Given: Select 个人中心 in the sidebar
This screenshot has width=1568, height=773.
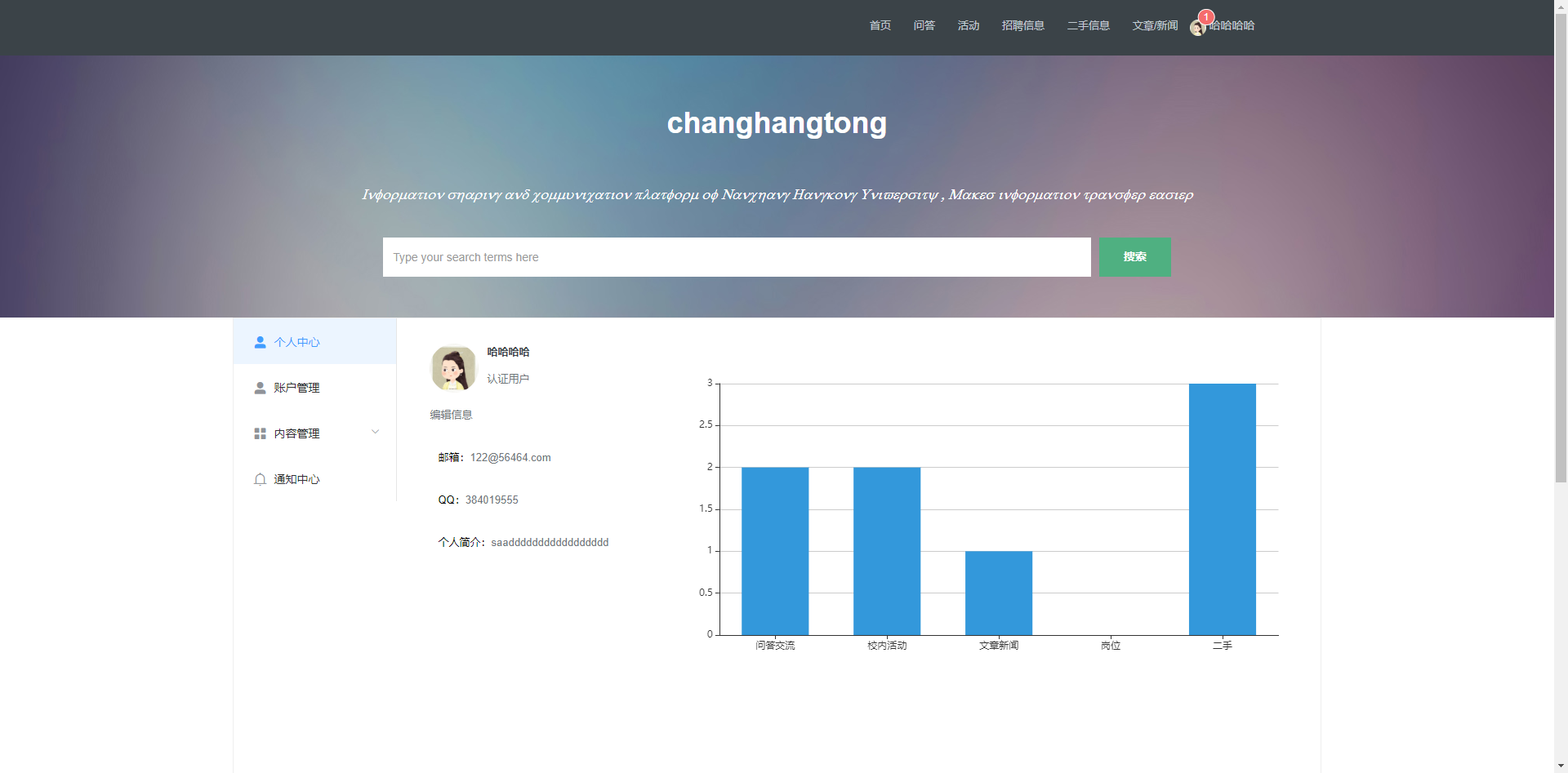Looking at the screenshot, I should (314, 342).
